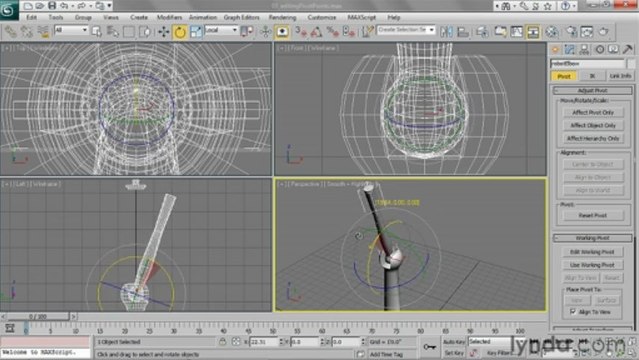Click the Select by Name icon

(112, 31)
